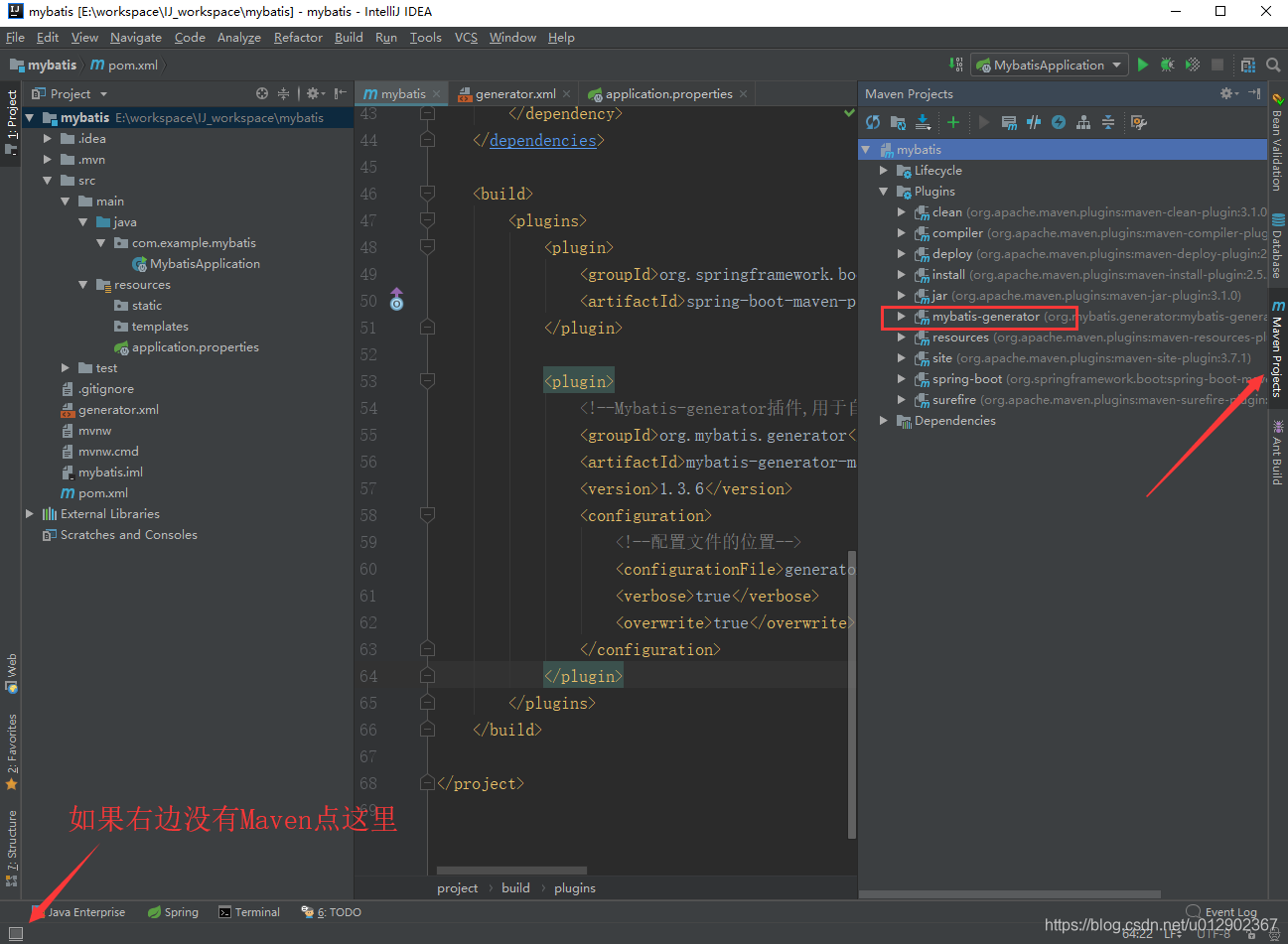Click the editor horizontal scrollbar
1288x944 pixels.
pyautogui.click(x=511, y=871)
